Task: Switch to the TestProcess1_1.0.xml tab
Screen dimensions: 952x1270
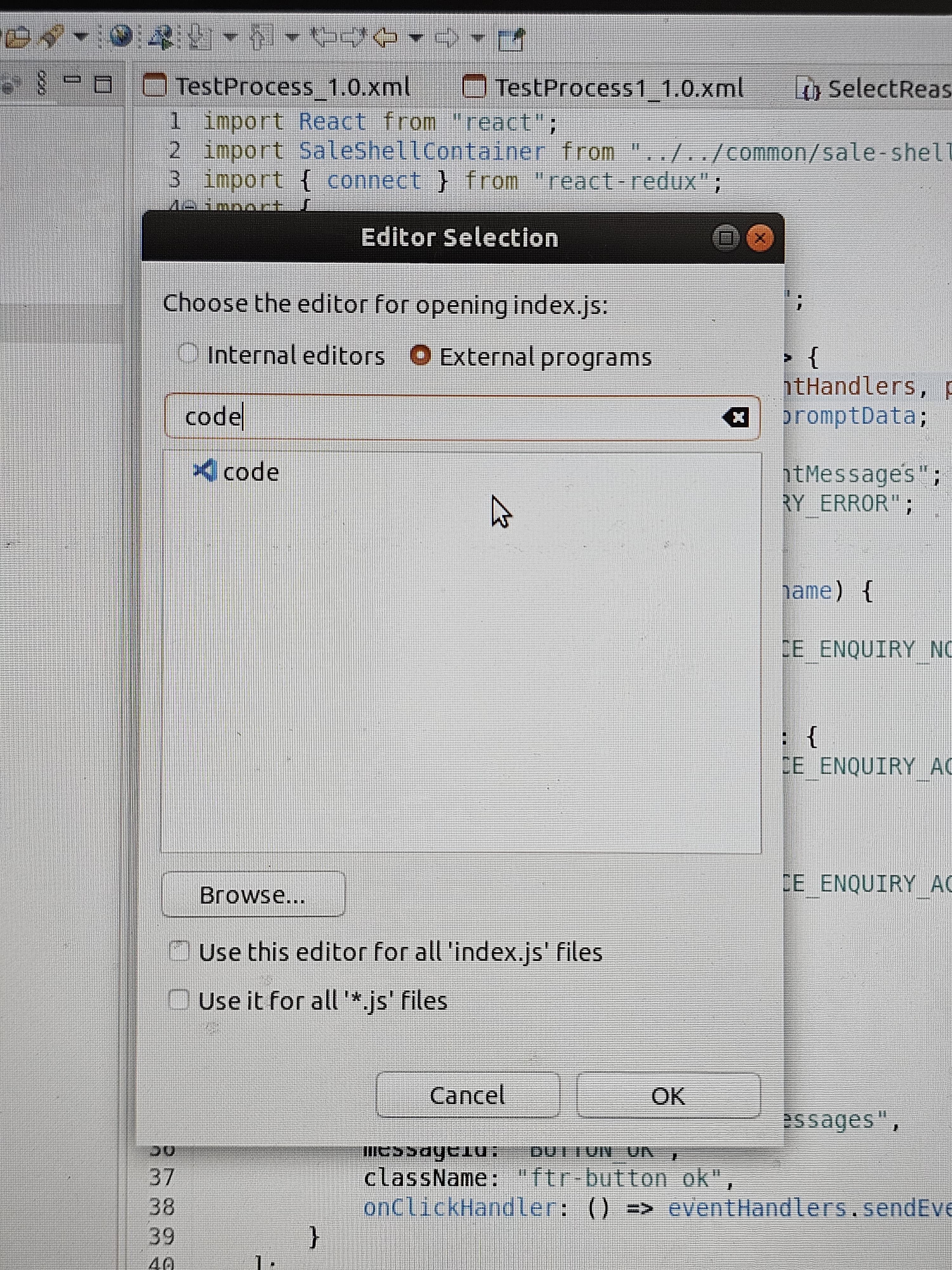Action: (x=603, y=88)
